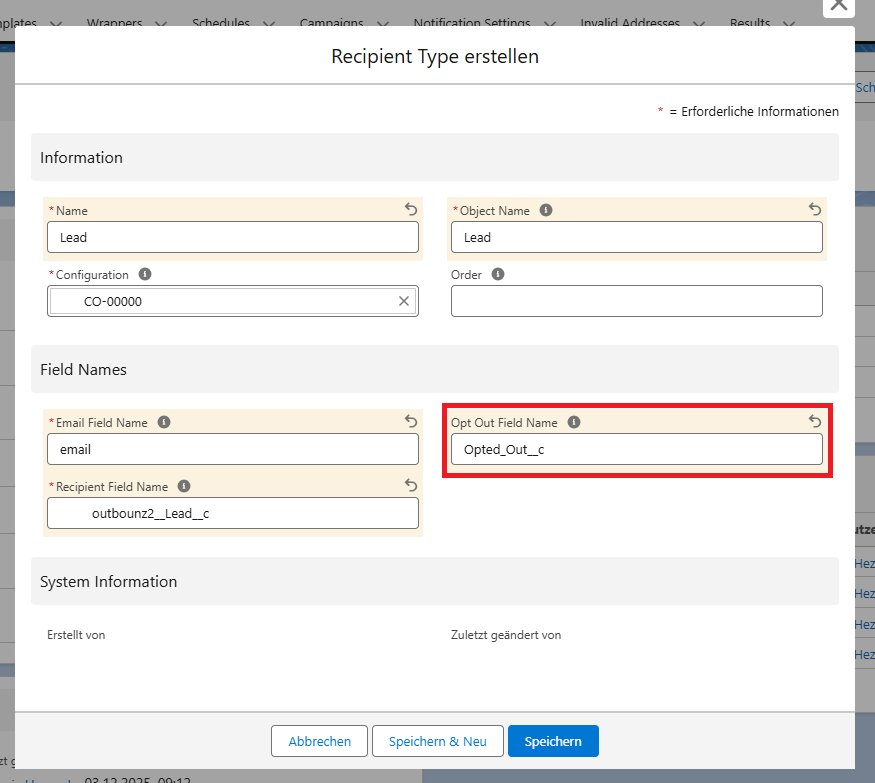This screenshot has height=783, width=875.
Task: Show help info for Order field
Action: pyautogui.click(x=498, y=274)
